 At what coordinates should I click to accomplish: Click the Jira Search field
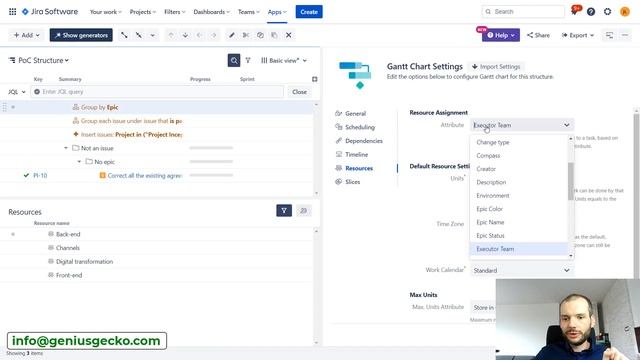pyautogui.click(x=523, y=12)
